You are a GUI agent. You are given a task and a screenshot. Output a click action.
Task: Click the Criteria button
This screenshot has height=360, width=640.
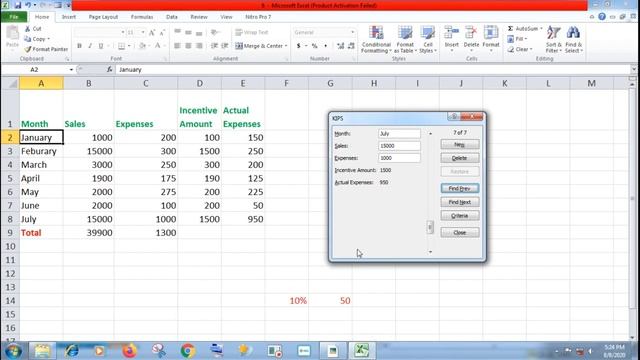click(460, 216)
